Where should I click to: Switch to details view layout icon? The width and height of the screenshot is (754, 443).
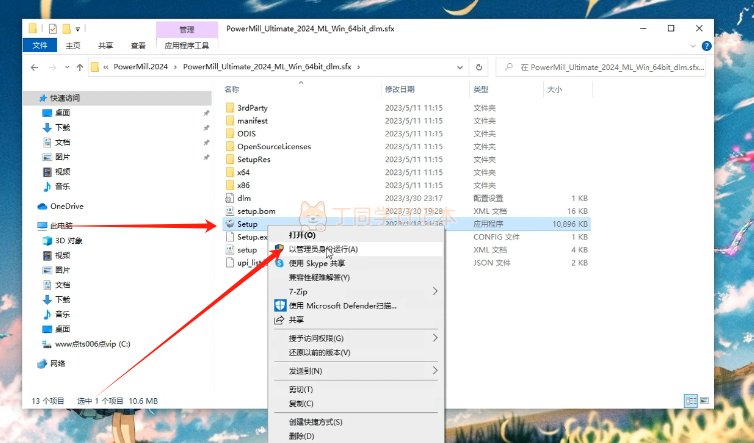[691, 401]
